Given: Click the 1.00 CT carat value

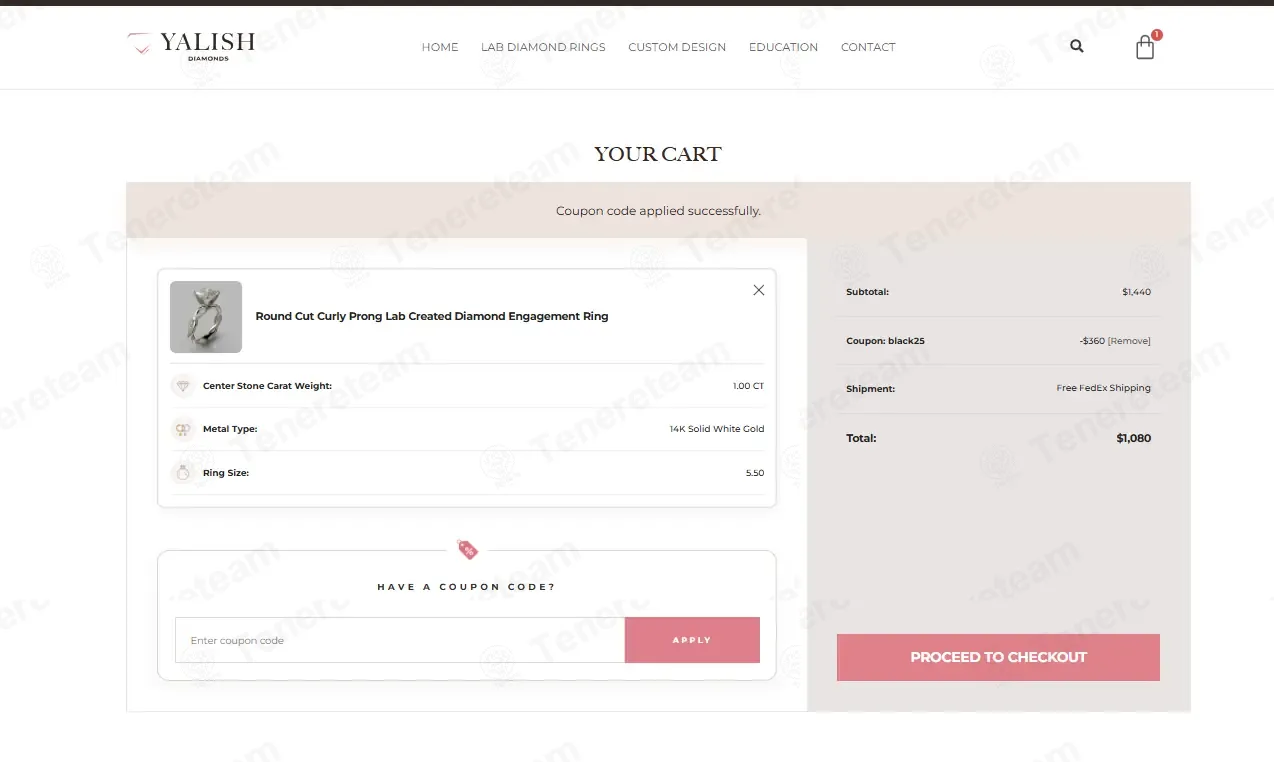Looking at the screenshot, I should (x=749, y=386).
